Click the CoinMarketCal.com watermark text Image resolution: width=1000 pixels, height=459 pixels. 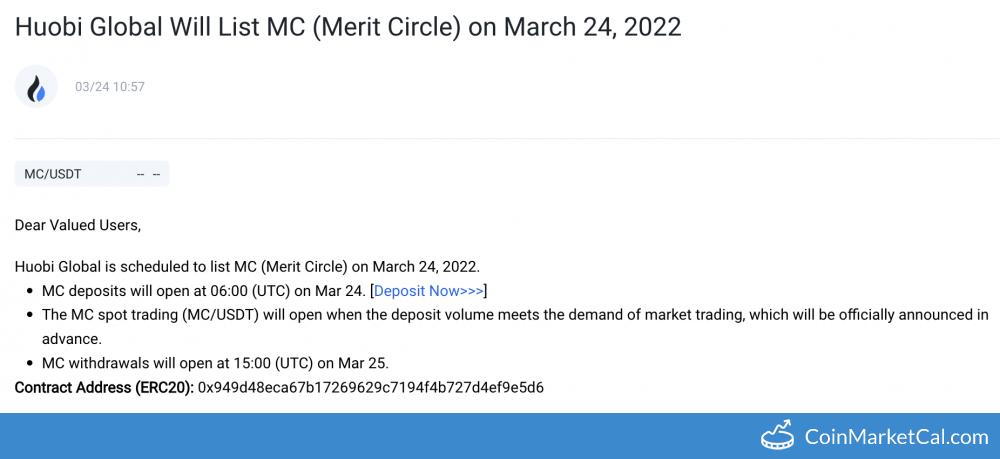click(896, 436)
